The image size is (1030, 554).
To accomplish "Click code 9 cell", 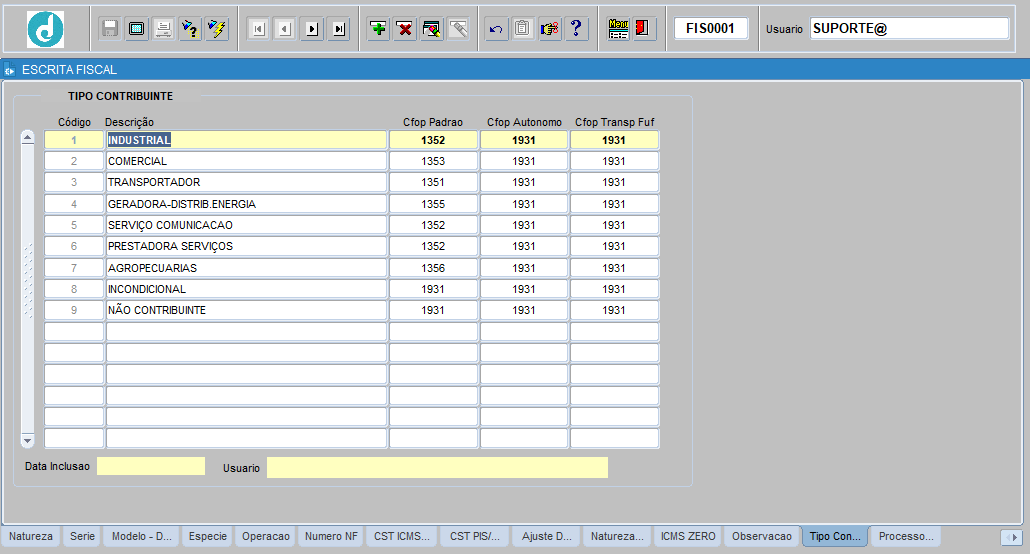I will [x=74, y=310].
